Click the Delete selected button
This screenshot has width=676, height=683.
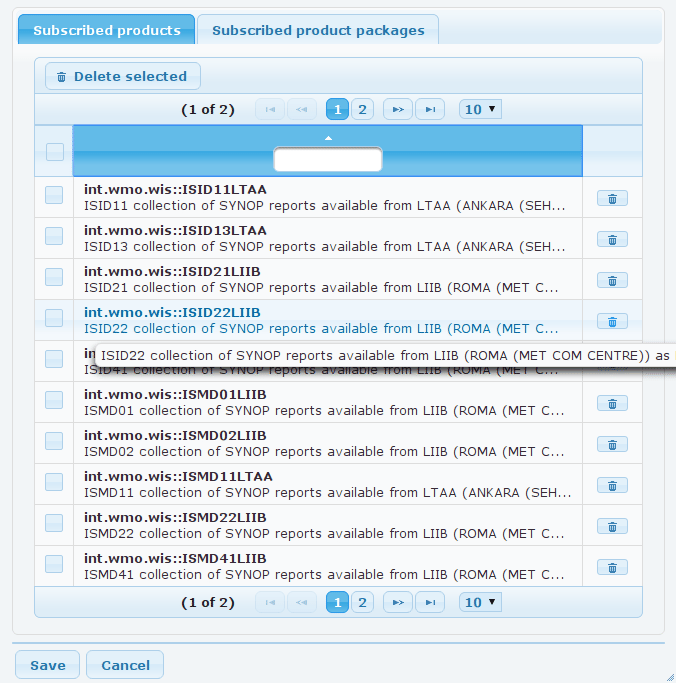point(123,76)
